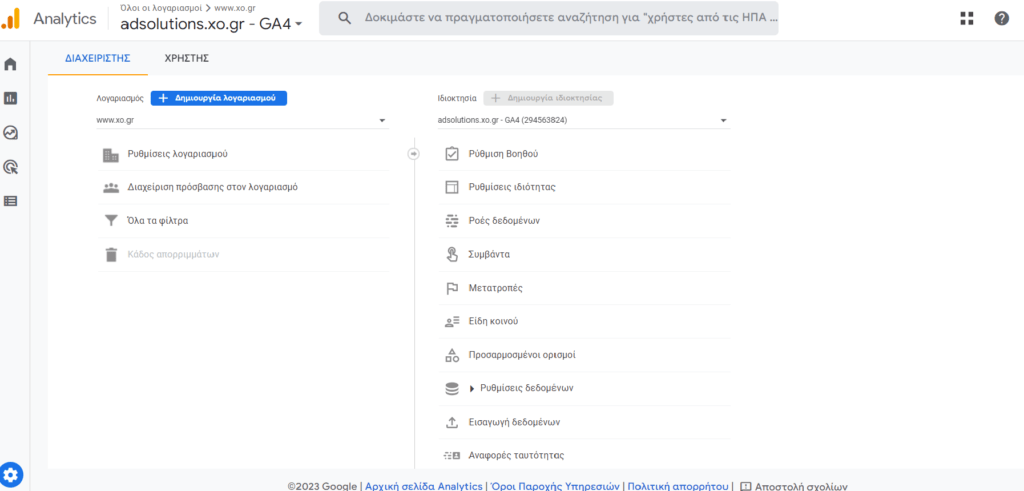Click the Εισαγωγή δεδομένων upload icon

pyautogui.click(x=452, y=422)
